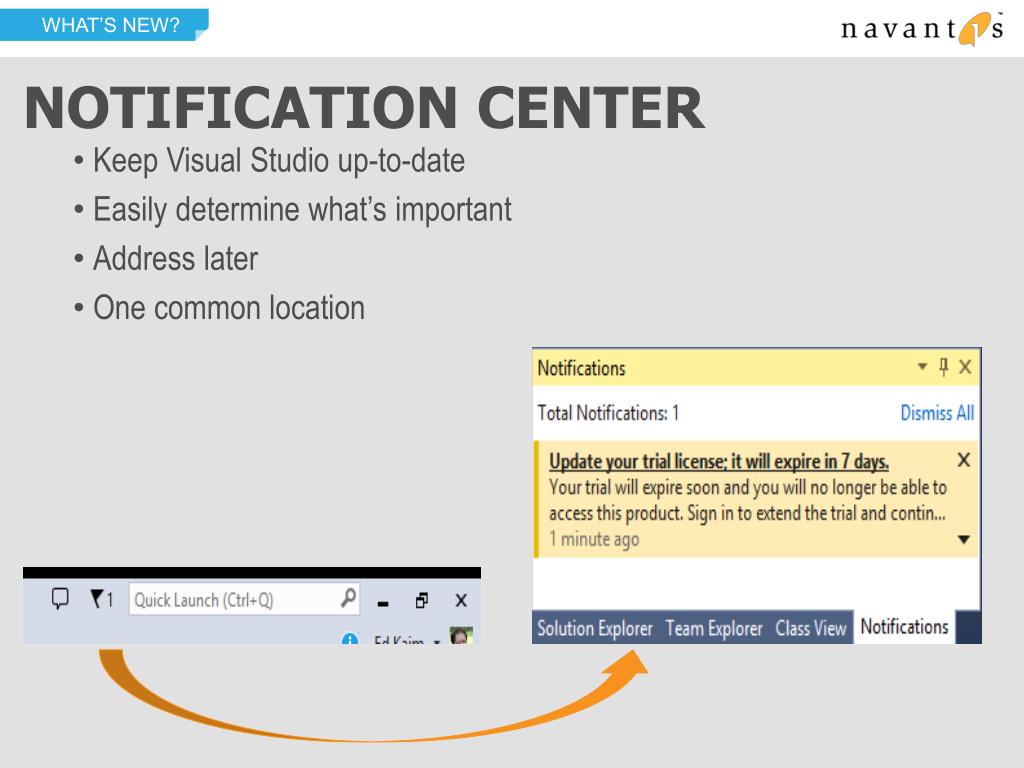Click the WHAT'S NEW? banner label
The width and height of the screenshot is (1024, 768).
[x=110, y=25]
